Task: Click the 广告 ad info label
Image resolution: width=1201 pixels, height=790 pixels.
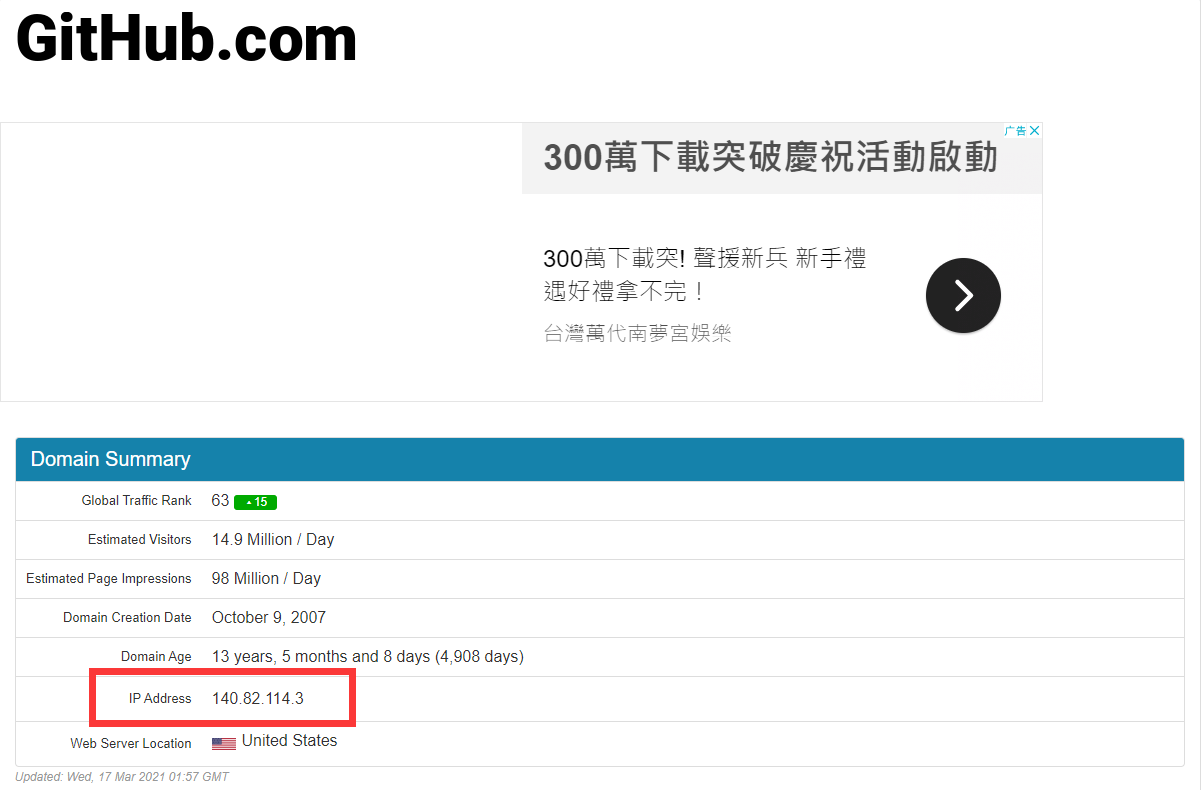Action: point(1015,131)
